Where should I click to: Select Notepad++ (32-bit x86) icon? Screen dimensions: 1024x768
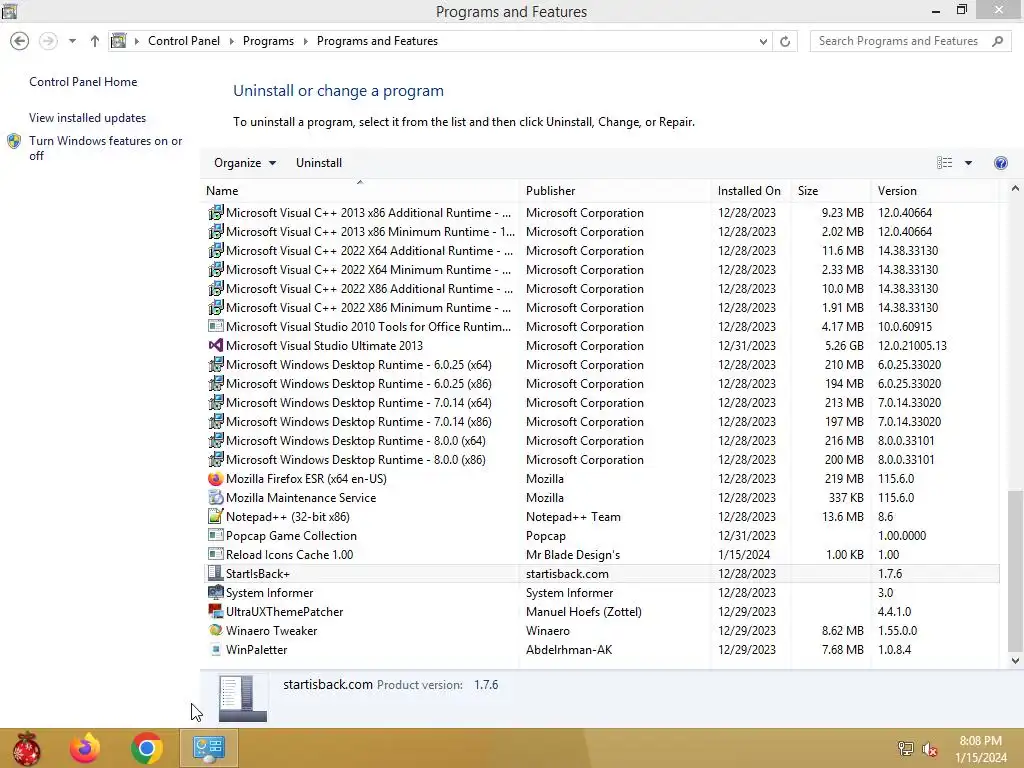pyautogui.click(x=216, y=517)
